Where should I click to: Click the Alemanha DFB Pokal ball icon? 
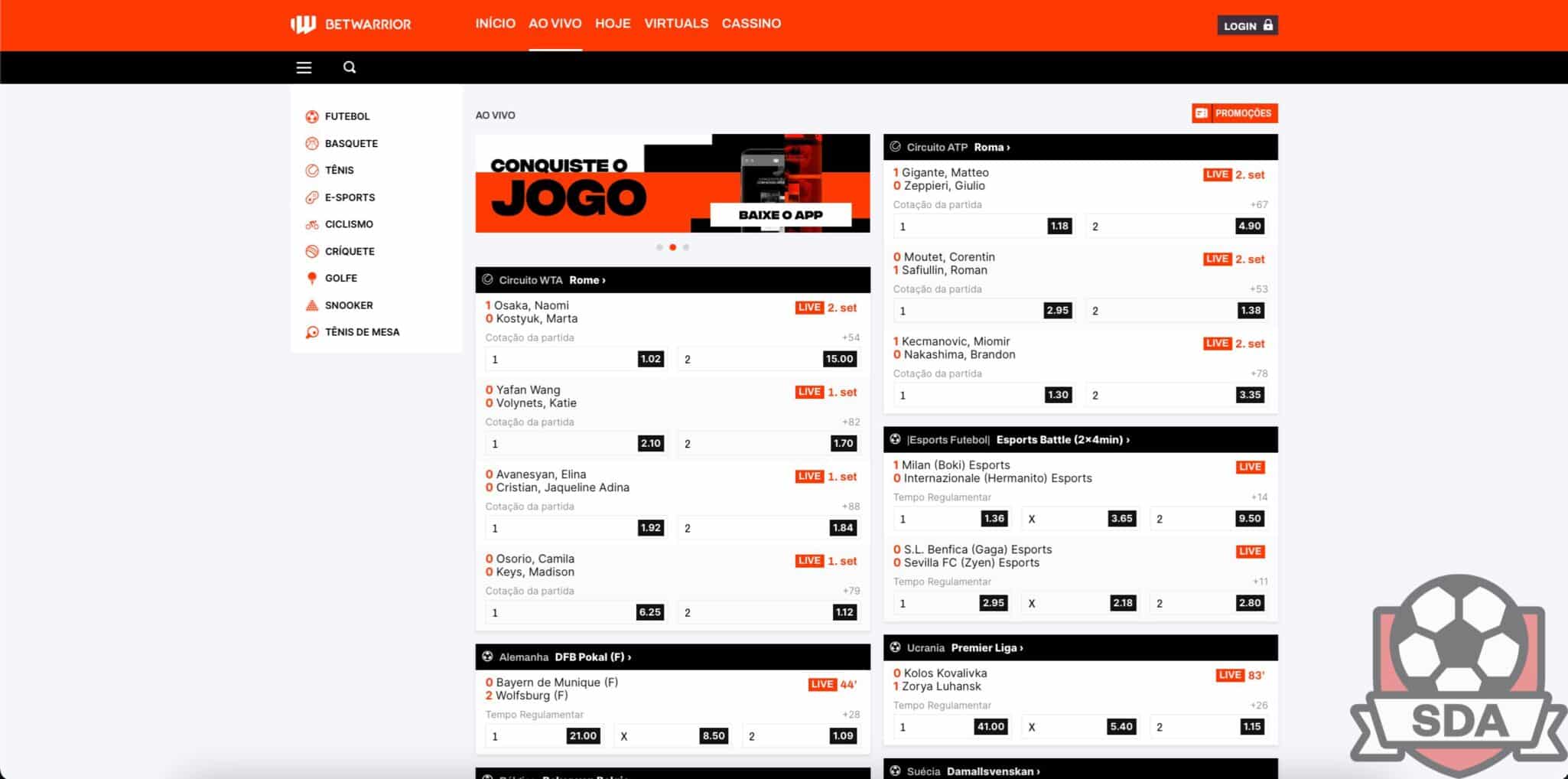[x=488, y=657]
